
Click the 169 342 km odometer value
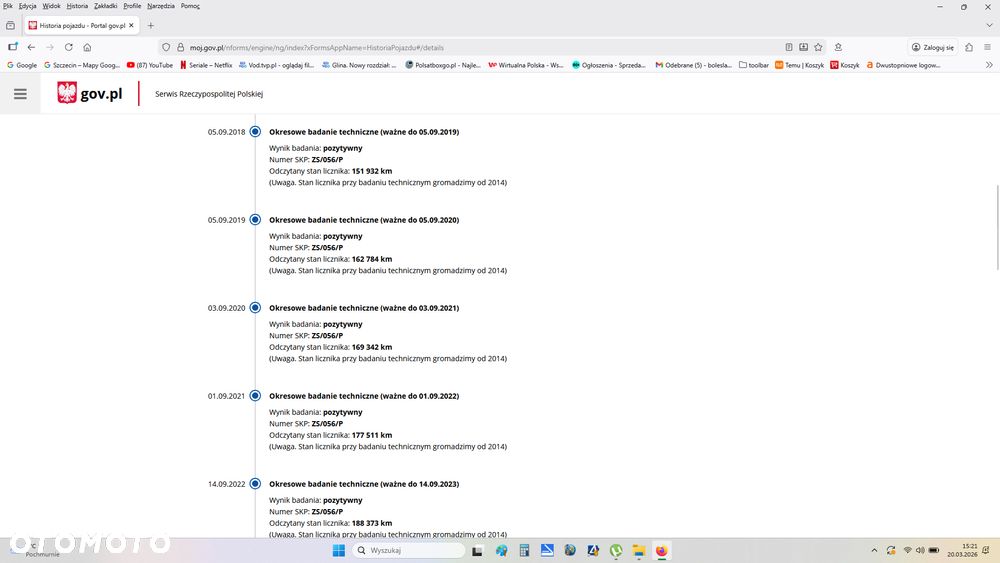(x=372, y=347)
